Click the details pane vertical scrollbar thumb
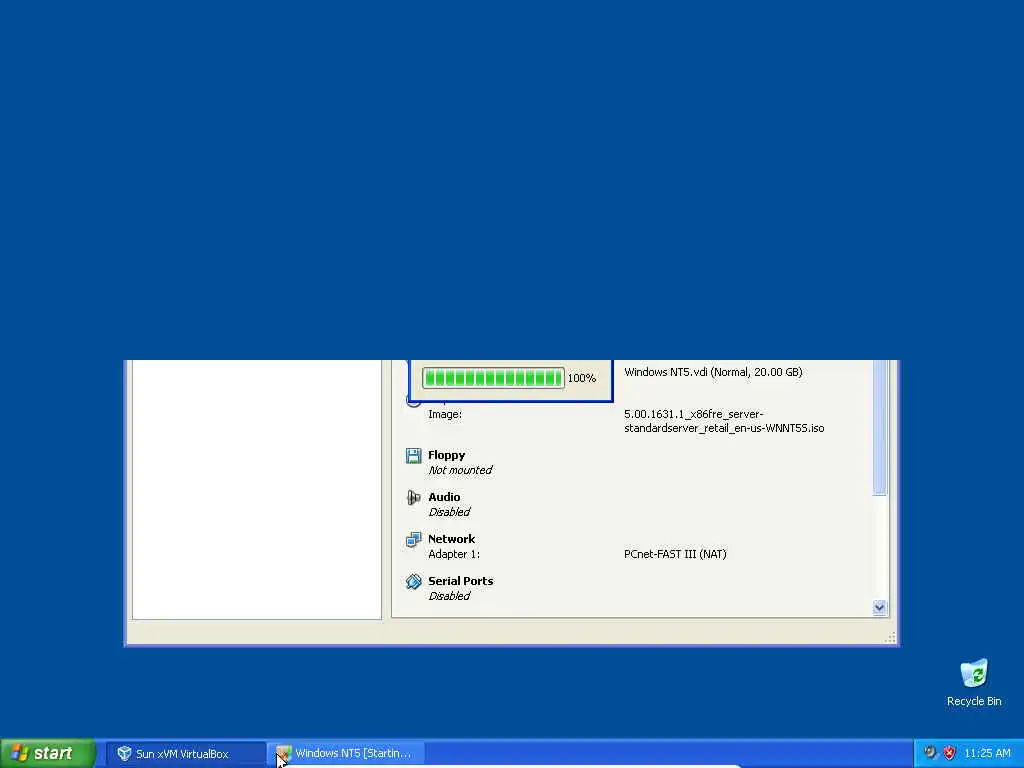 [x=879, y=428]
